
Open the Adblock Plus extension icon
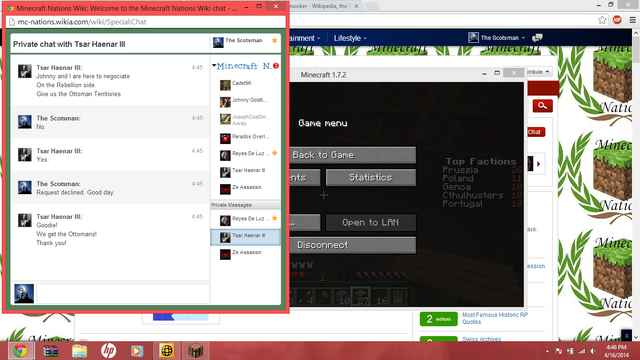tap(617, 20)
